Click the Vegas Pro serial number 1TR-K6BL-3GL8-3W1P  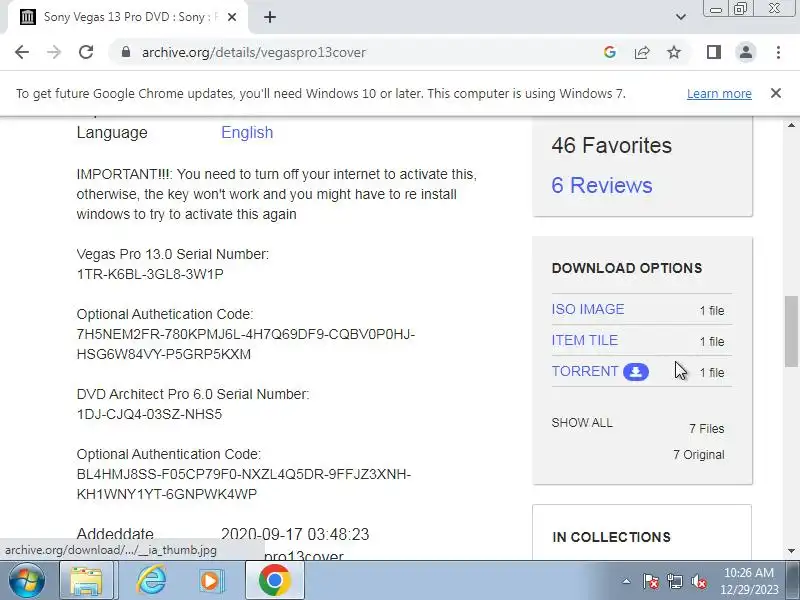click(x=150, y=274)
